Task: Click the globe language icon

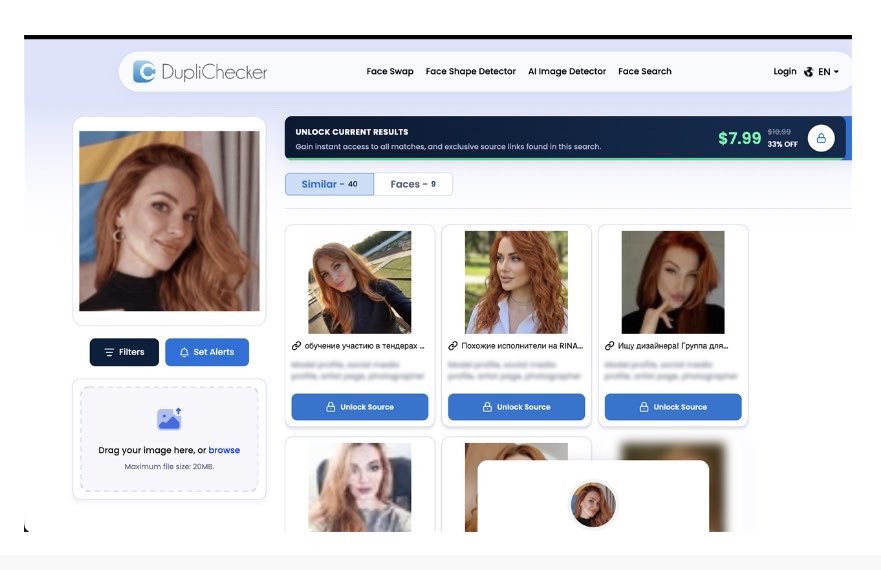Action: coord(809,71)
